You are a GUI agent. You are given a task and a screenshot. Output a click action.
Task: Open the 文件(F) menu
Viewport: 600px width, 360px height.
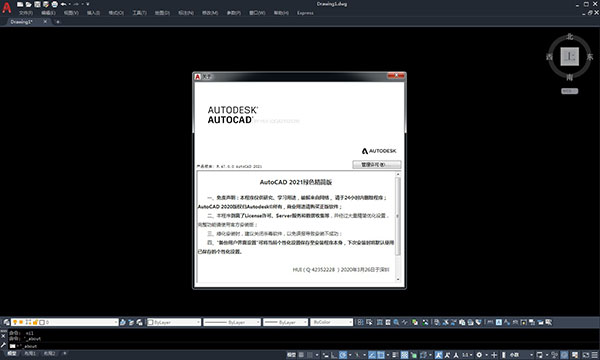pos(26,13)
